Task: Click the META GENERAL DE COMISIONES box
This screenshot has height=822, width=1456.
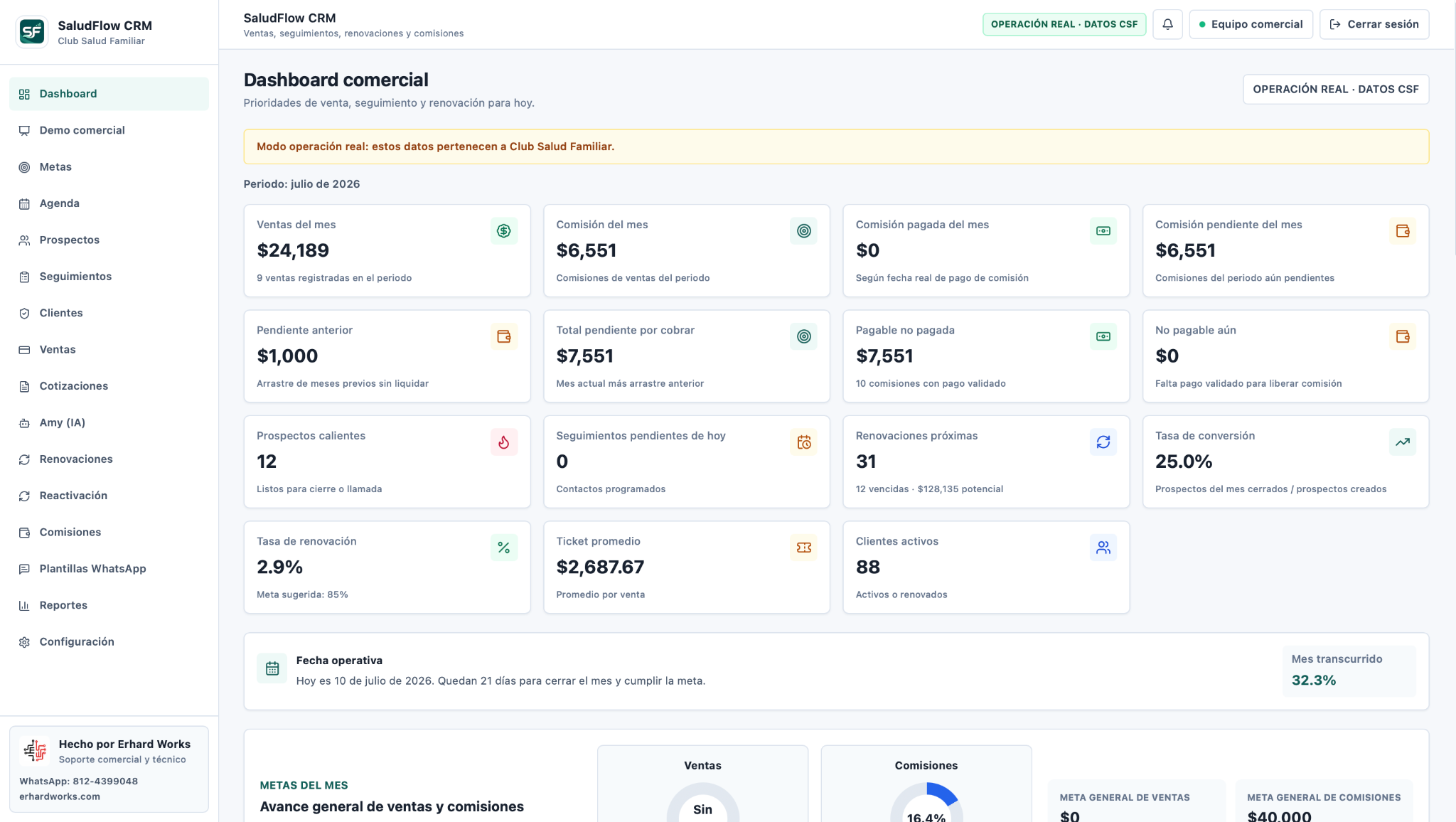Action: click(x=1324, y=801)
